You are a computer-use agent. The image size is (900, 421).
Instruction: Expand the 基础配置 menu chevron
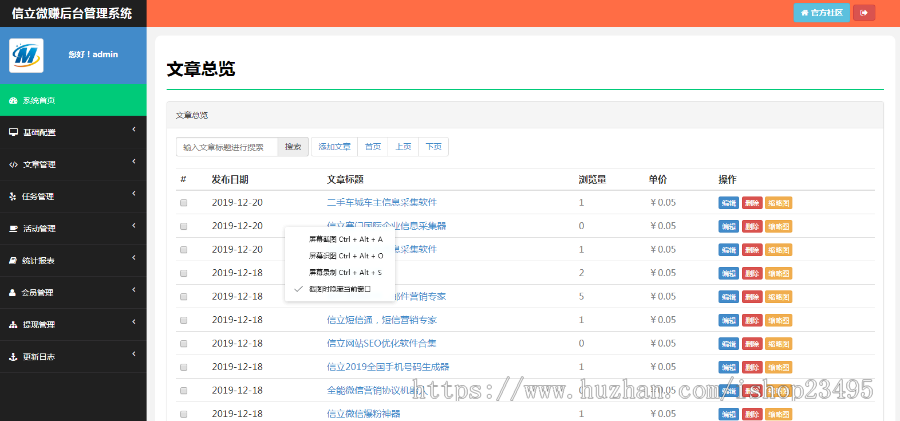pyautogui.click(x=134, y=130)
